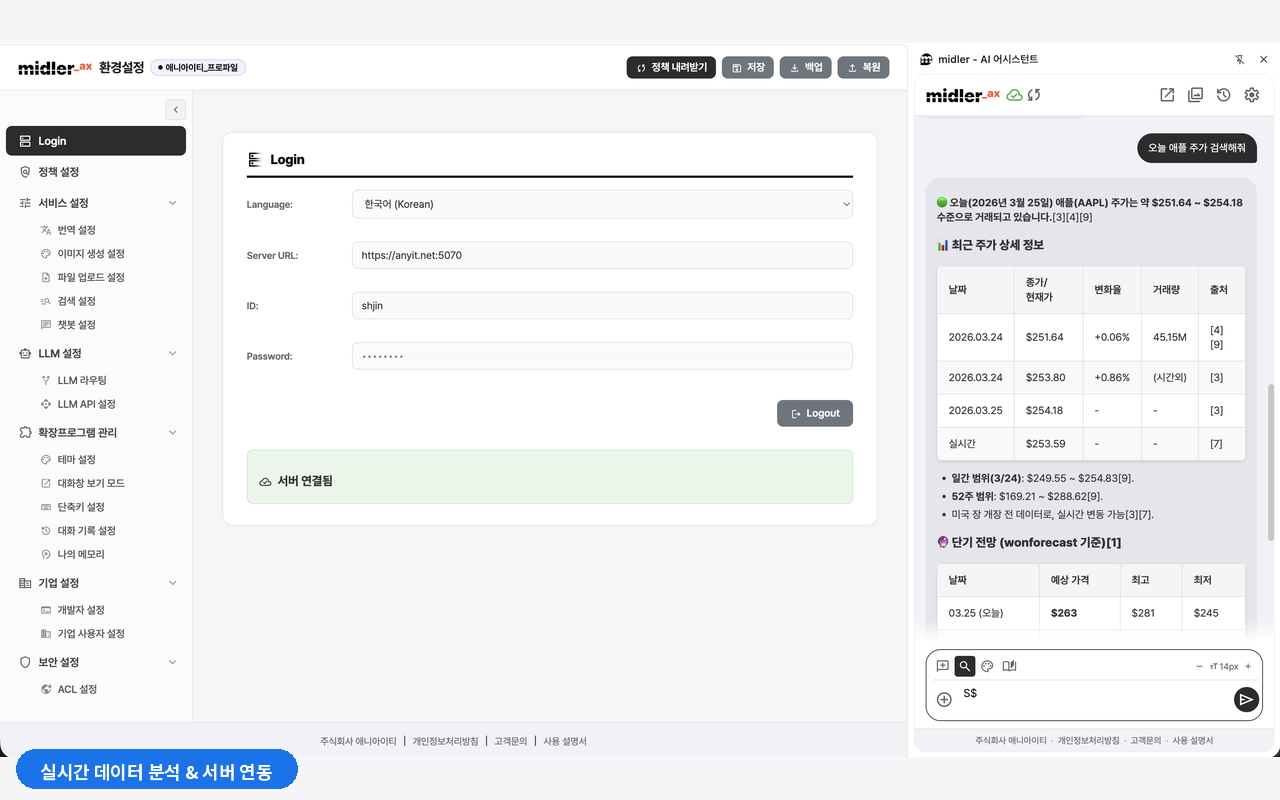The height and width of the screenshot is (800, 1280).
Task: Toggle image generation palette icon in chat box
Action: click(x=987, y=666)
